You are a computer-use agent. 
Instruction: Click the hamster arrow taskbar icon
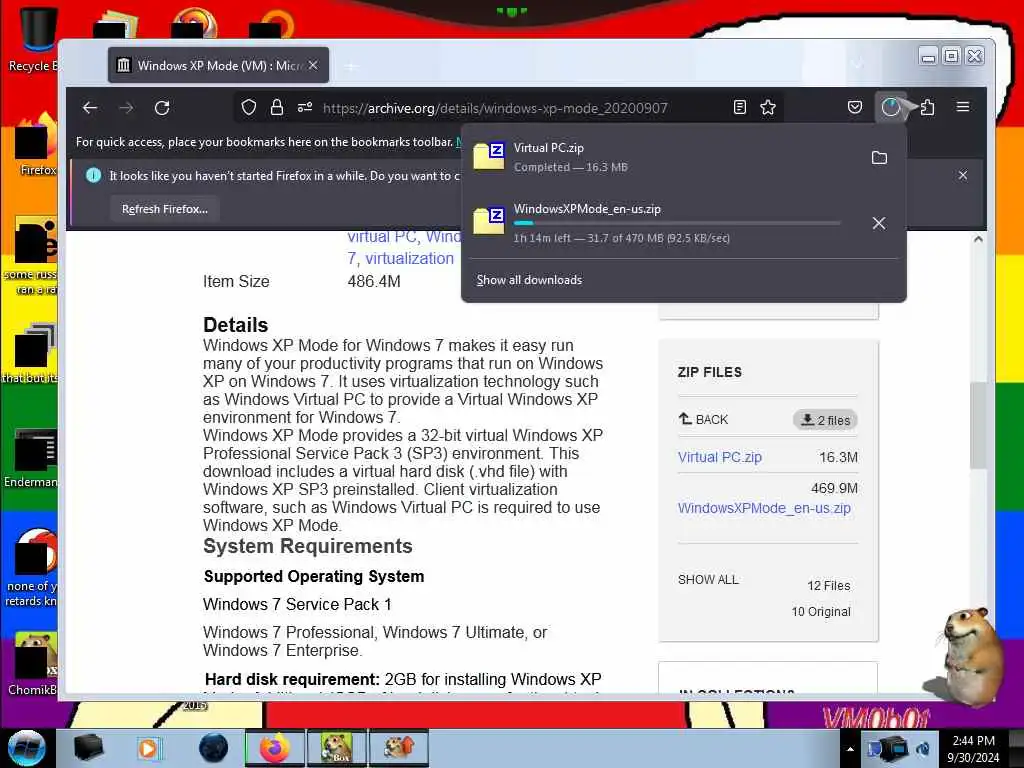pyautogui.click(x=399, y=748)
